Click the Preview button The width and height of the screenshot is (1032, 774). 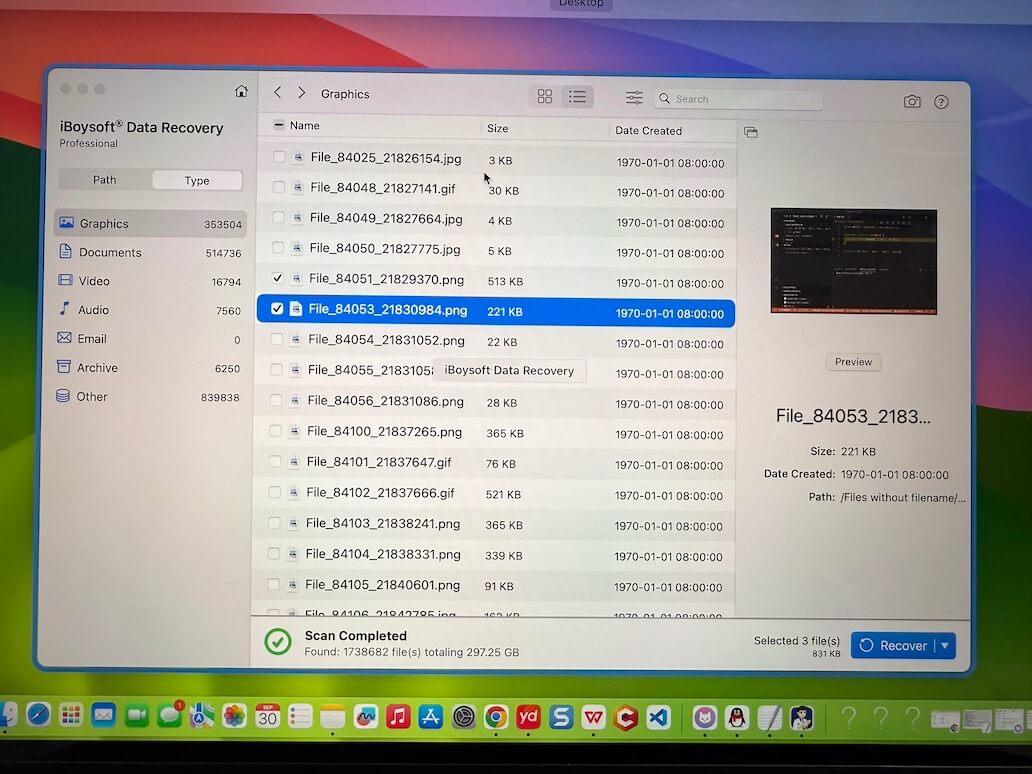click(x=853, y=362)
